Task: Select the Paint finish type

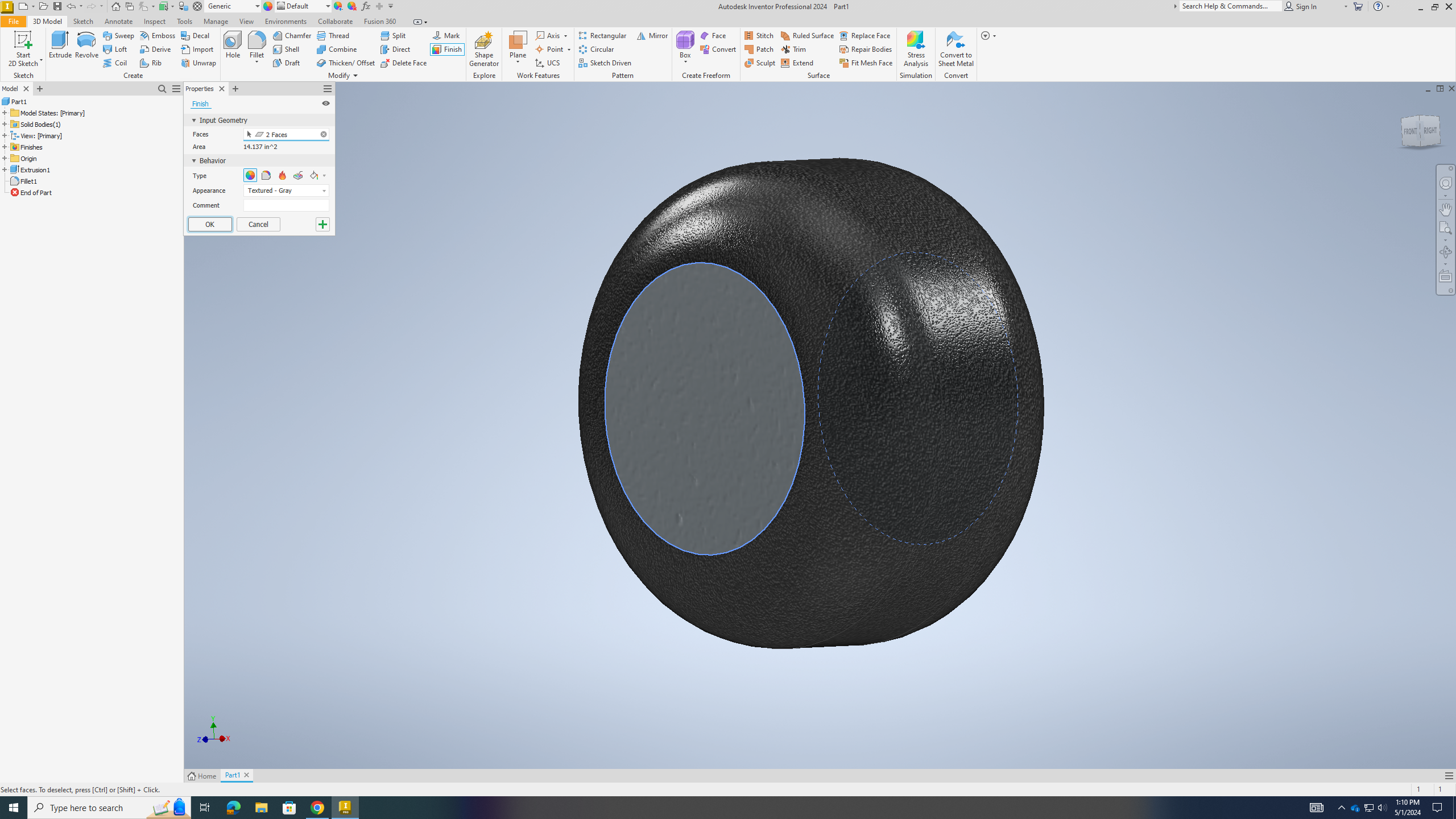Action: tap(314, 176)
